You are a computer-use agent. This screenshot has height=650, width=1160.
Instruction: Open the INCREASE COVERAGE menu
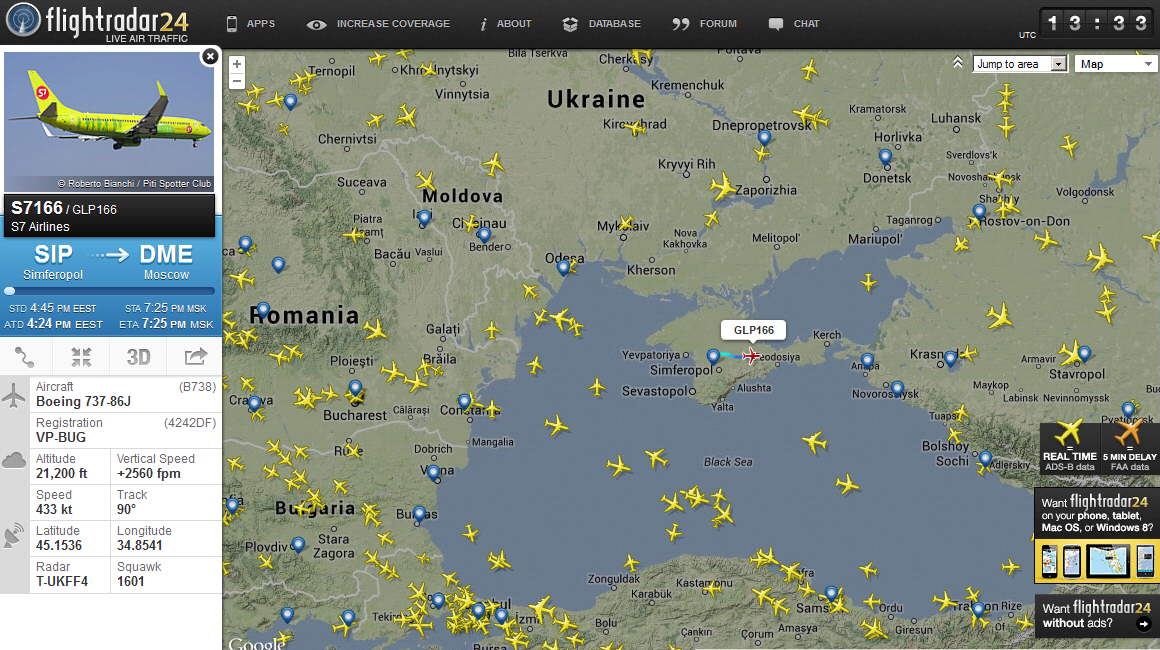378,24
